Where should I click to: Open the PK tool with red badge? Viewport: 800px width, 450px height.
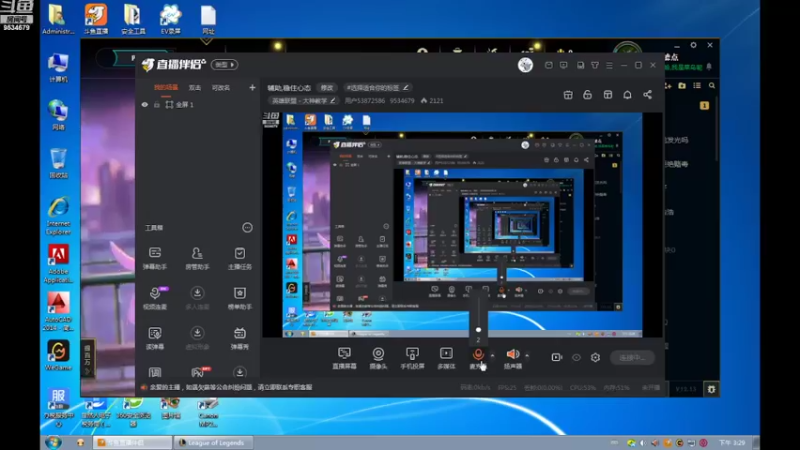[x=199, y=372]
